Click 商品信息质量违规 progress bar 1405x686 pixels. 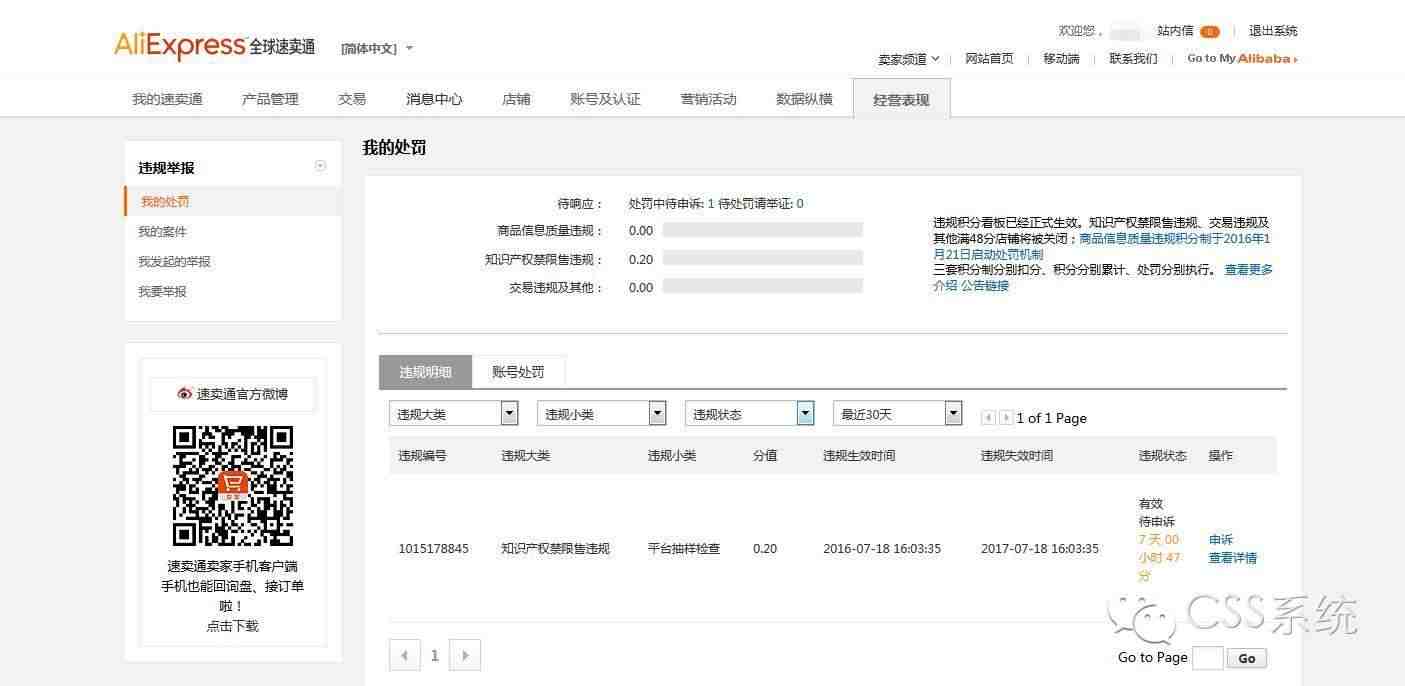(x=762, y=231)
